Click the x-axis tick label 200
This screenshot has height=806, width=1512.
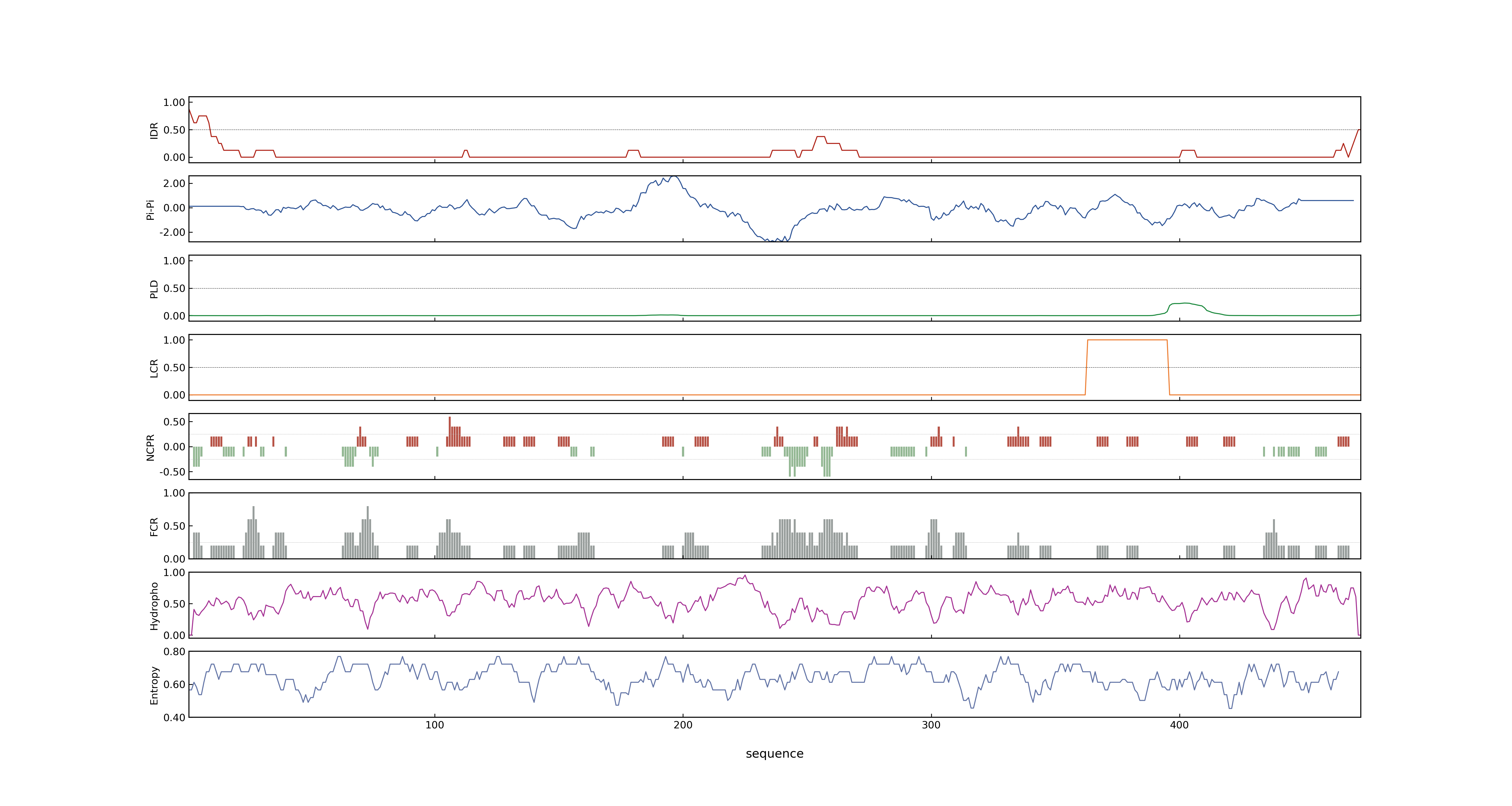[683, 725]
